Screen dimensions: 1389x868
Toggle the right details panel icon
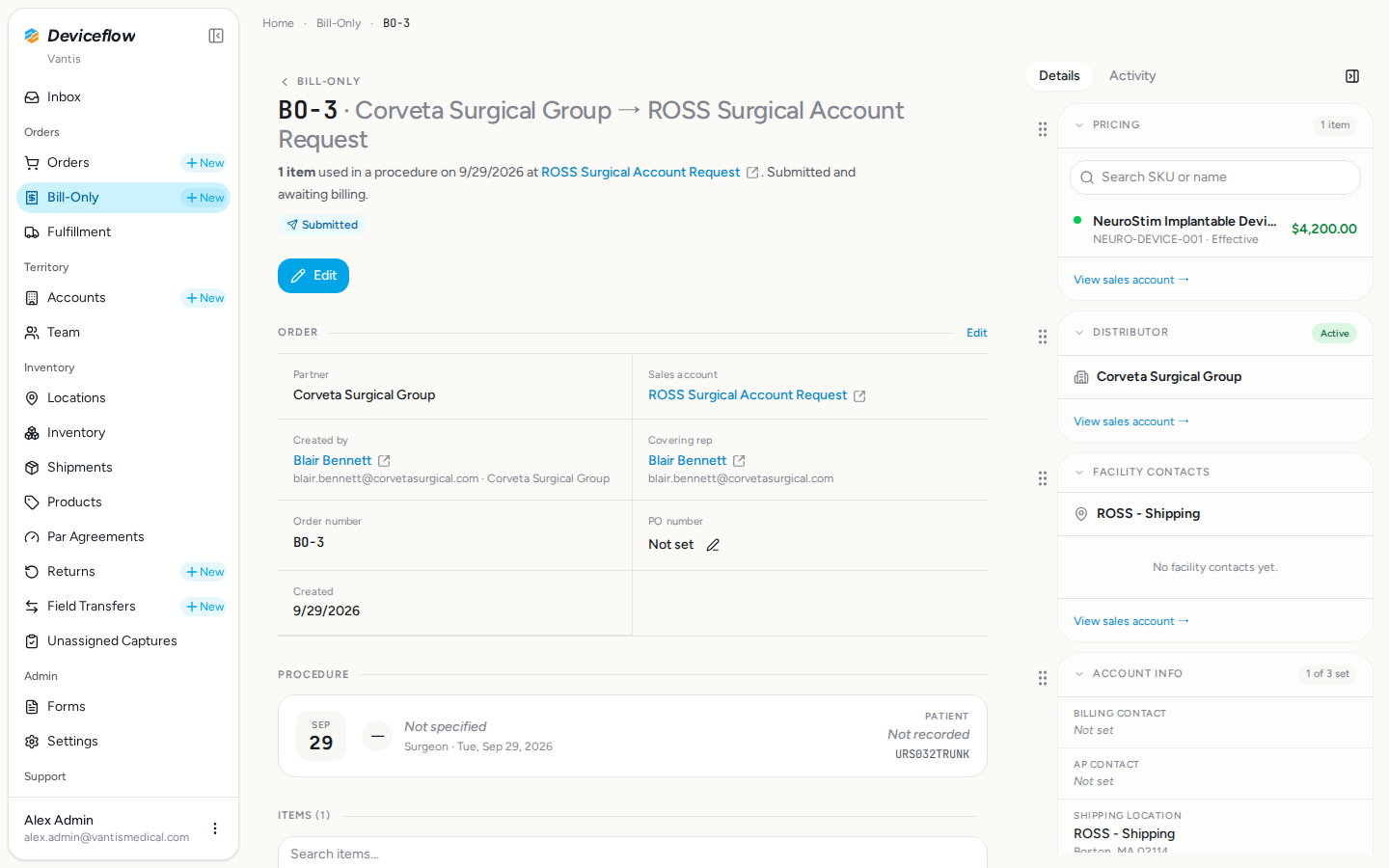pyautogui.click(x=1352, y=76)
